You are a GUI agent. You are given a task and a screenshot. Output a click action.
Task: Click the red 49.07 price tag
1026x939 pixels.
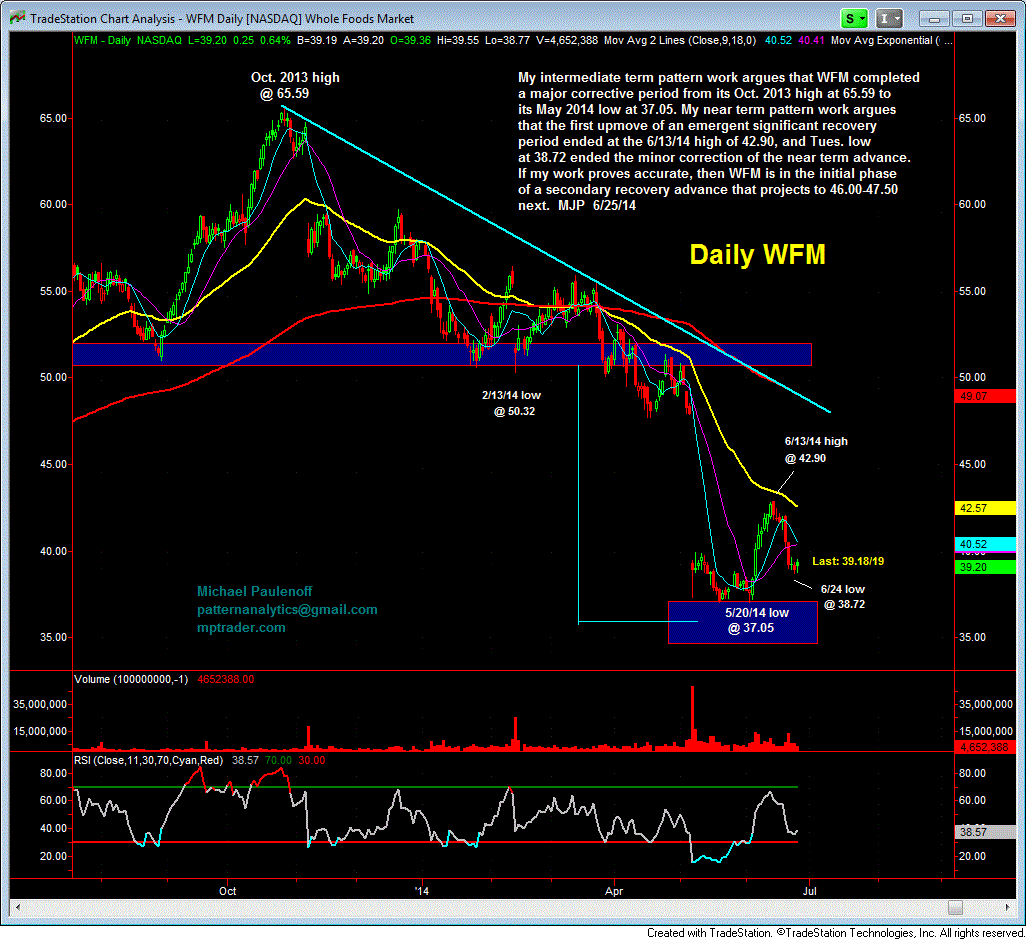tap(985, 396)
